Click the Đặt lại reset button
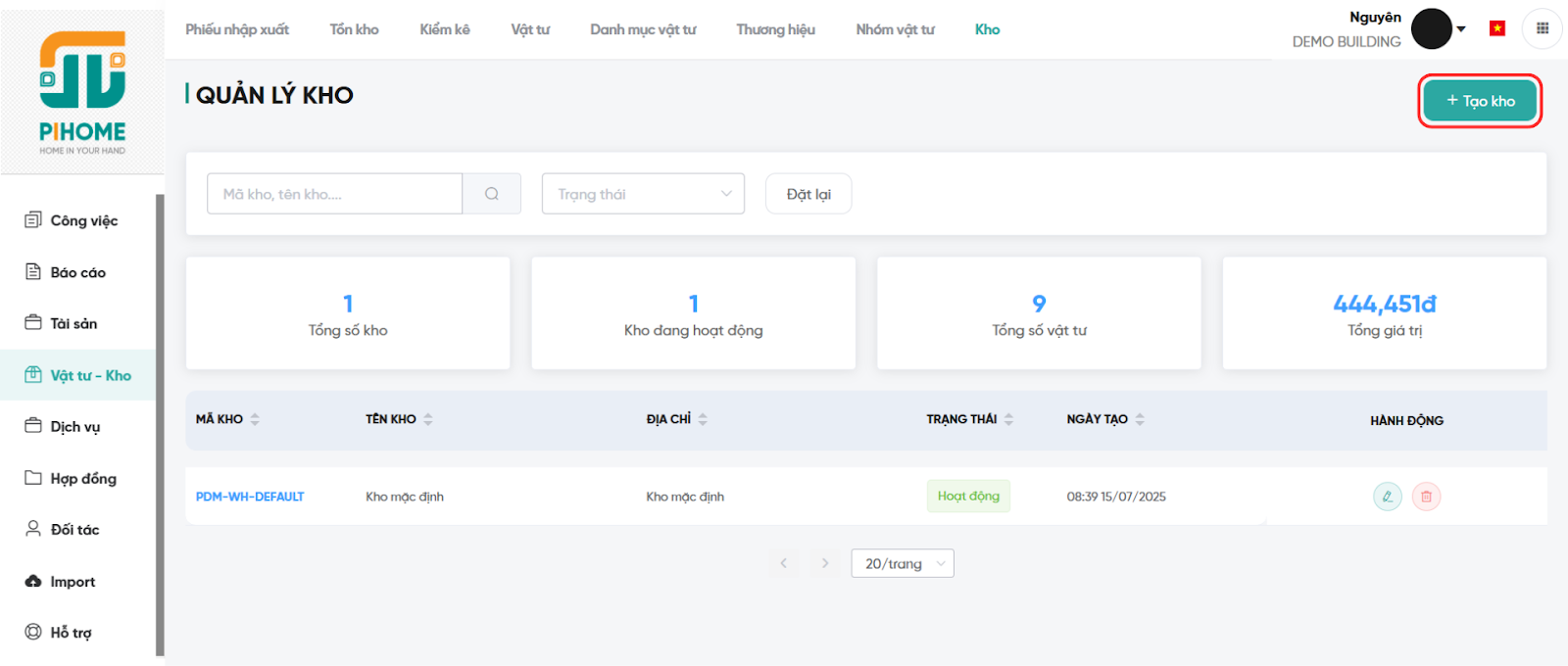The height and width of the screenshot is (666, 1568). click(808, 194)
